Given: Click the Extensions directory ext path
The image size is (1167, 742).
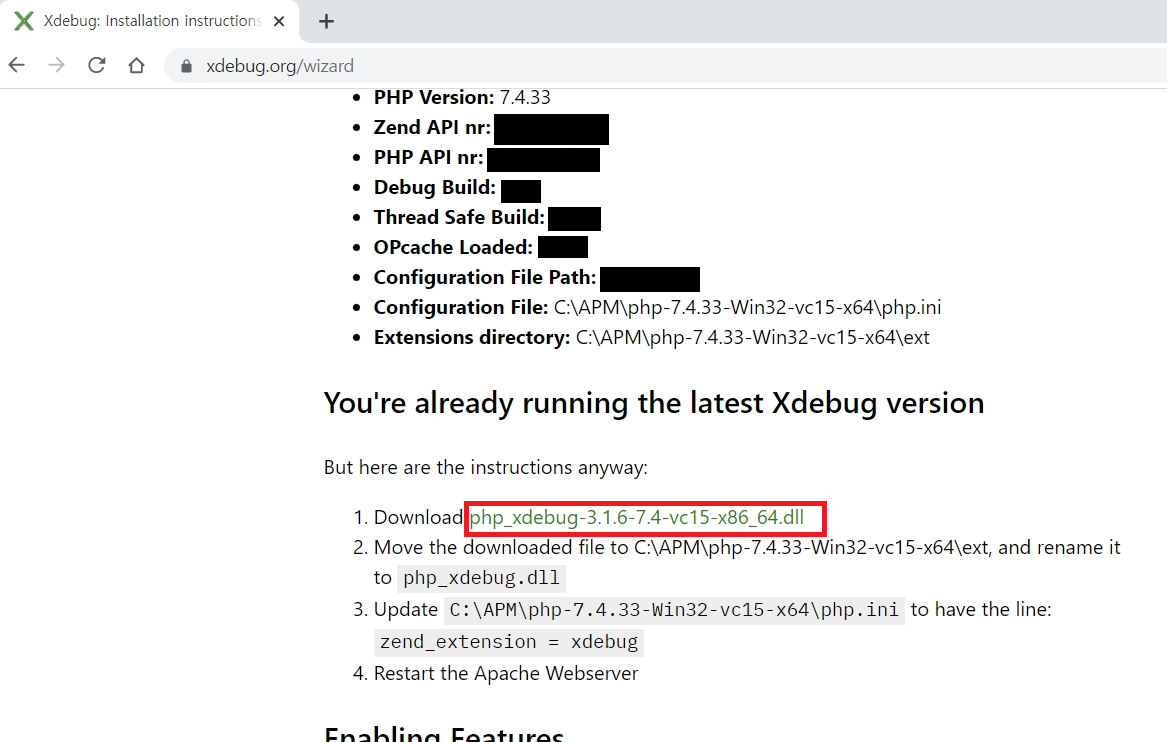Looking at the screenshot, I should [x=752, y=337].
